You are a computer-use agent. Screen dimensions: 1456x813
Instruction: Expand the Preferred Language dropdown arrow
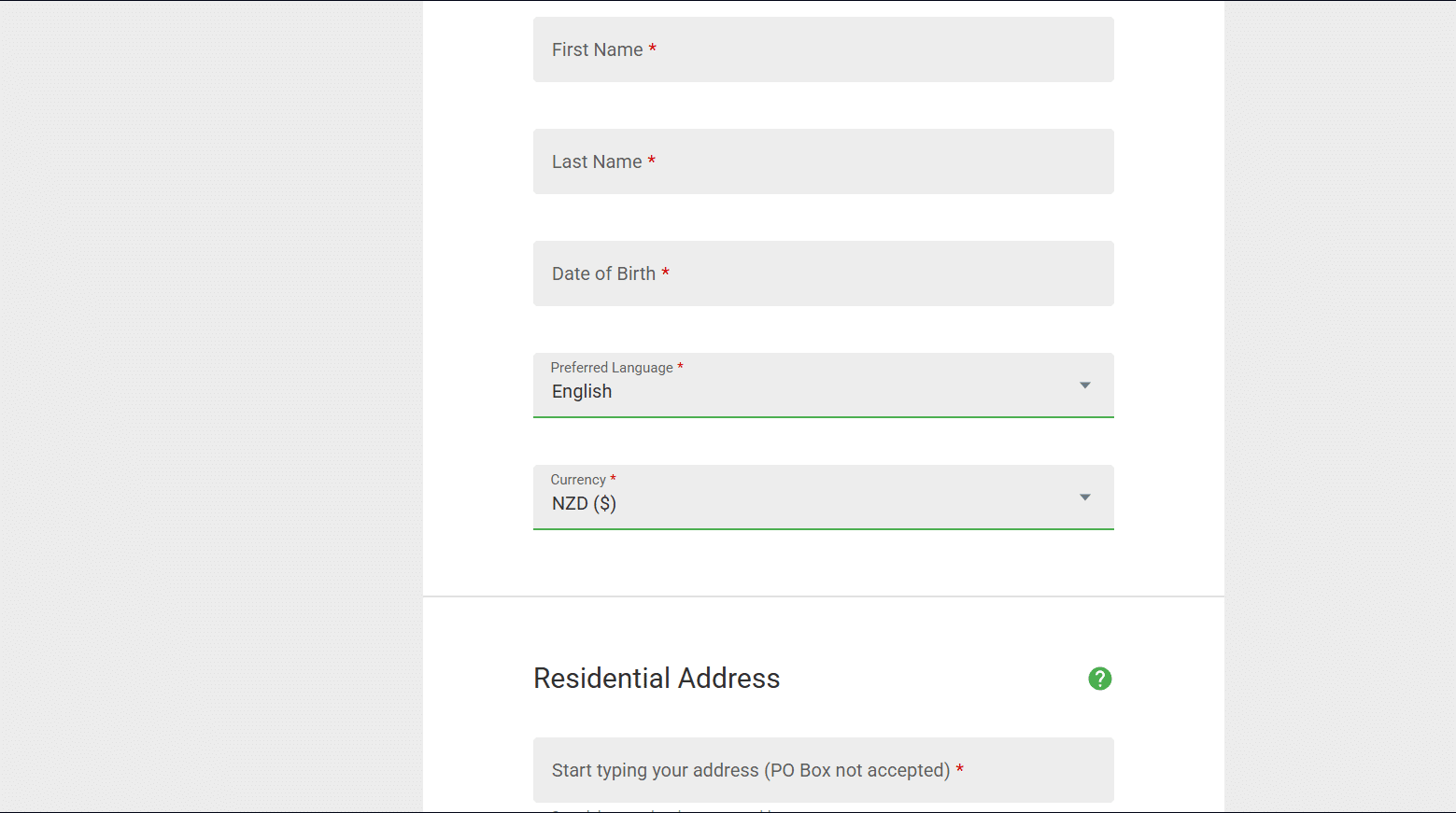click(x=1085, y=385)
